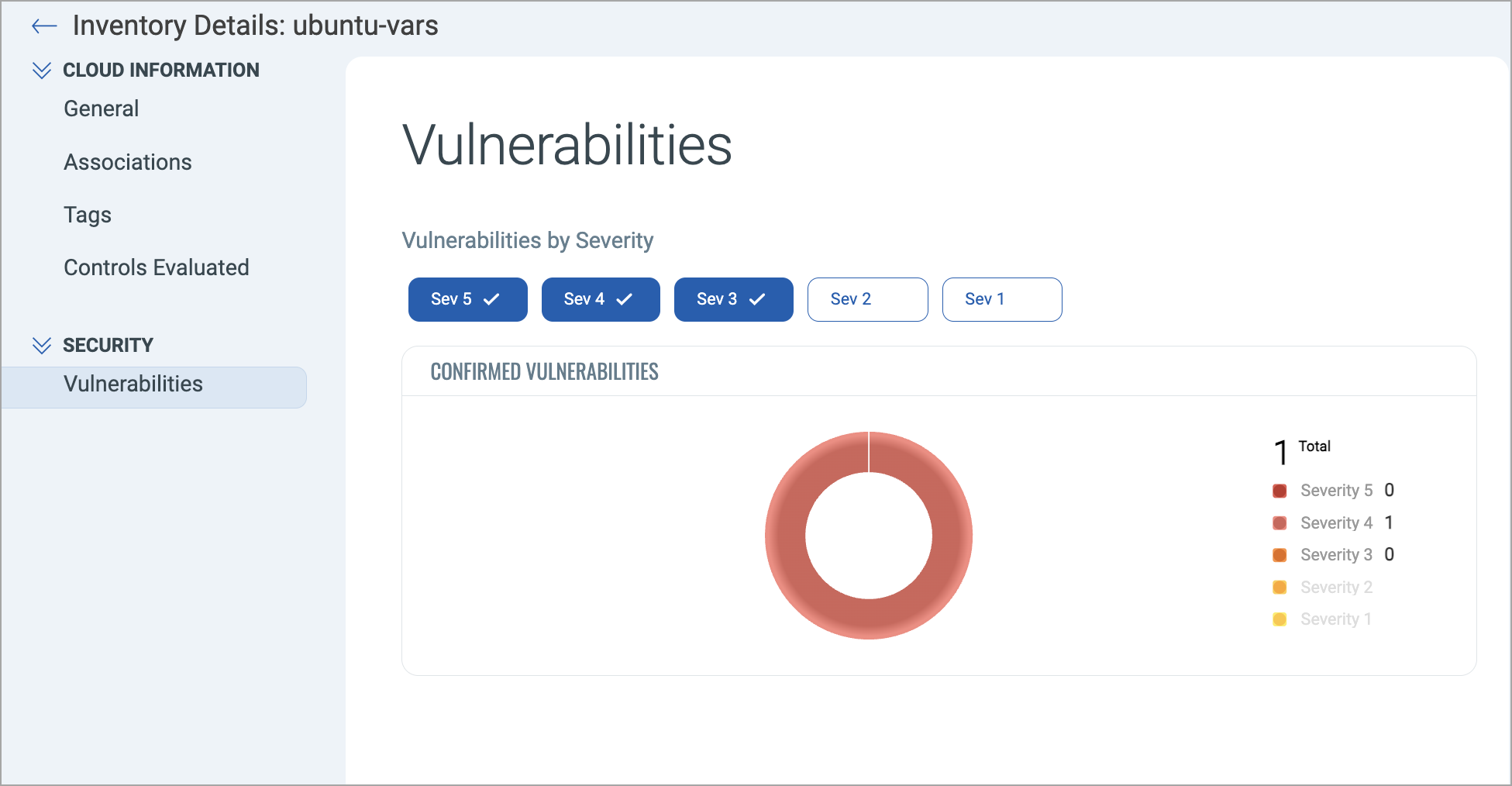This screenshot has height=786, width=1512.
Task: Uncheck the Sev 3 severity filter
Action: coord(733,299)
